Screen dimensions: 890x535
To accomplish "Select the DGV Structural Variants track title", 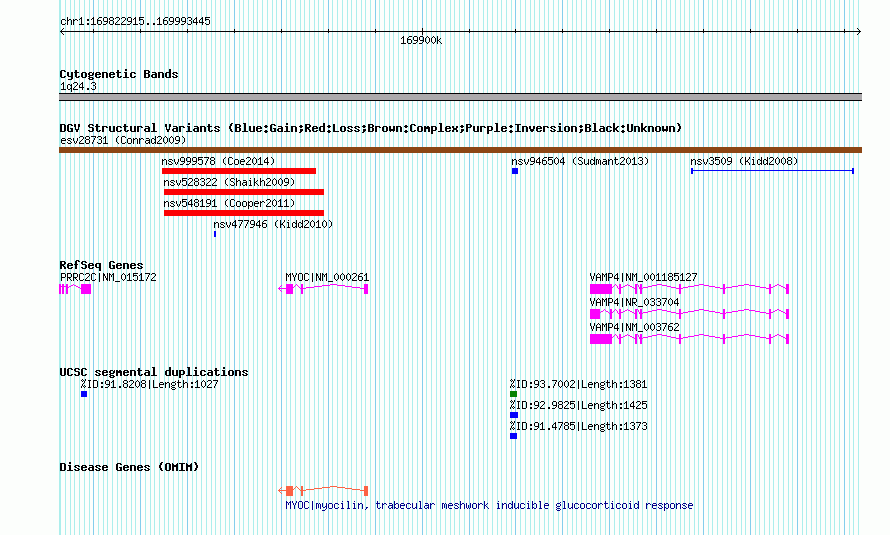I will [x=371, y=128].
